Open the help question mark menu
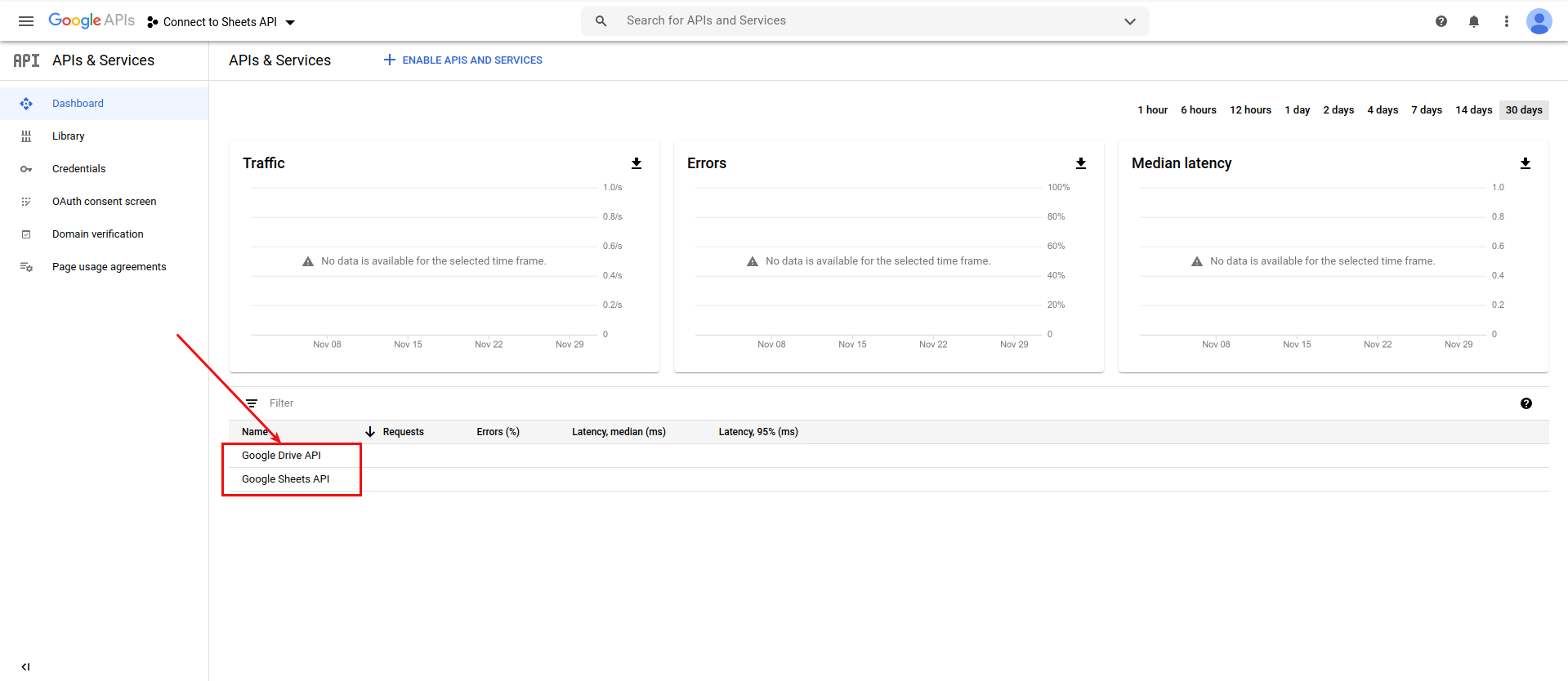1568x681 pixels. coord(1441,21)
